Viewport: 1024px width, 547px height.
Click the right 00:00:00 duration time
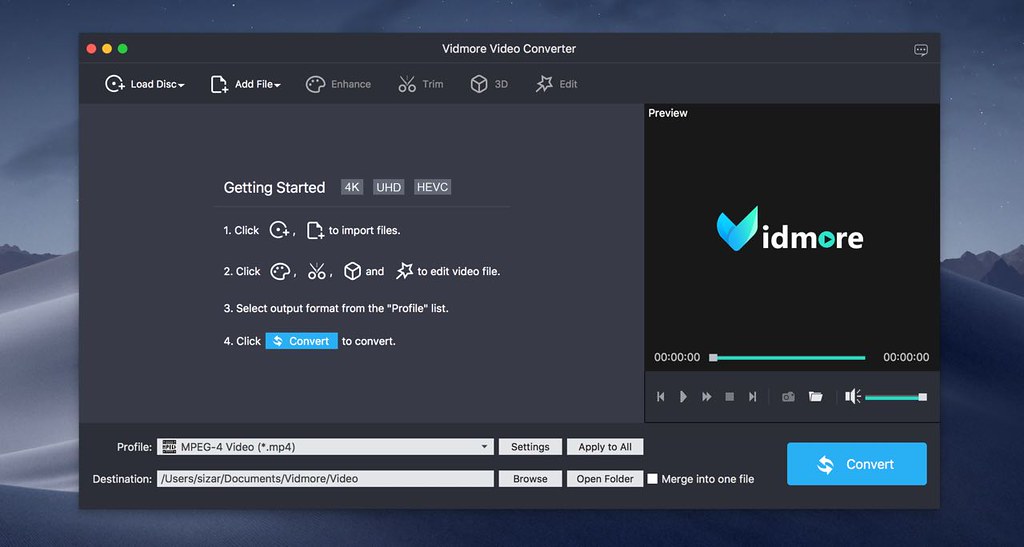pyautogui.click(x=906, y=357)
